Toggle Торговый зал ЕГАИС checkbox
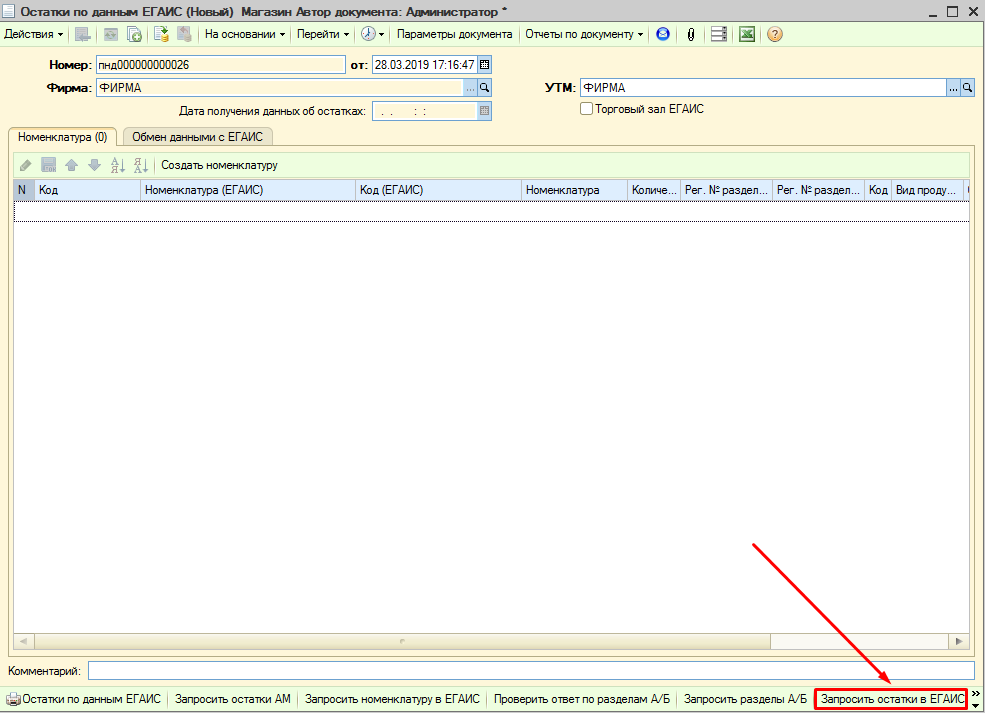 586,109
